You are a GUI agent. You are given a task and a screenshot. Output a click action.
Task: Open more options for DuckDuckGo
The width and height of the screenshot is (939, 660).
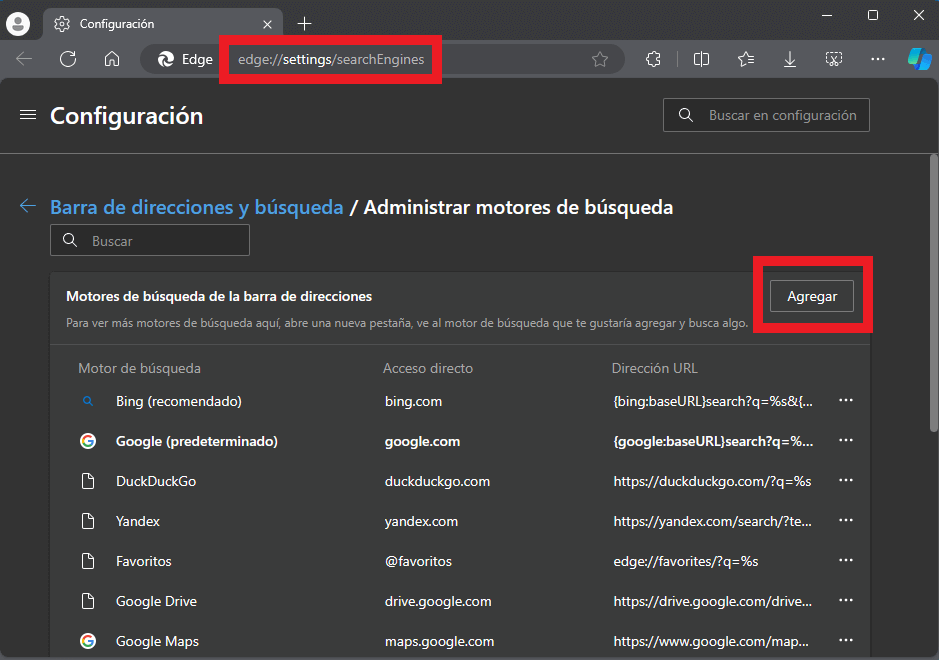click(846, 480)
